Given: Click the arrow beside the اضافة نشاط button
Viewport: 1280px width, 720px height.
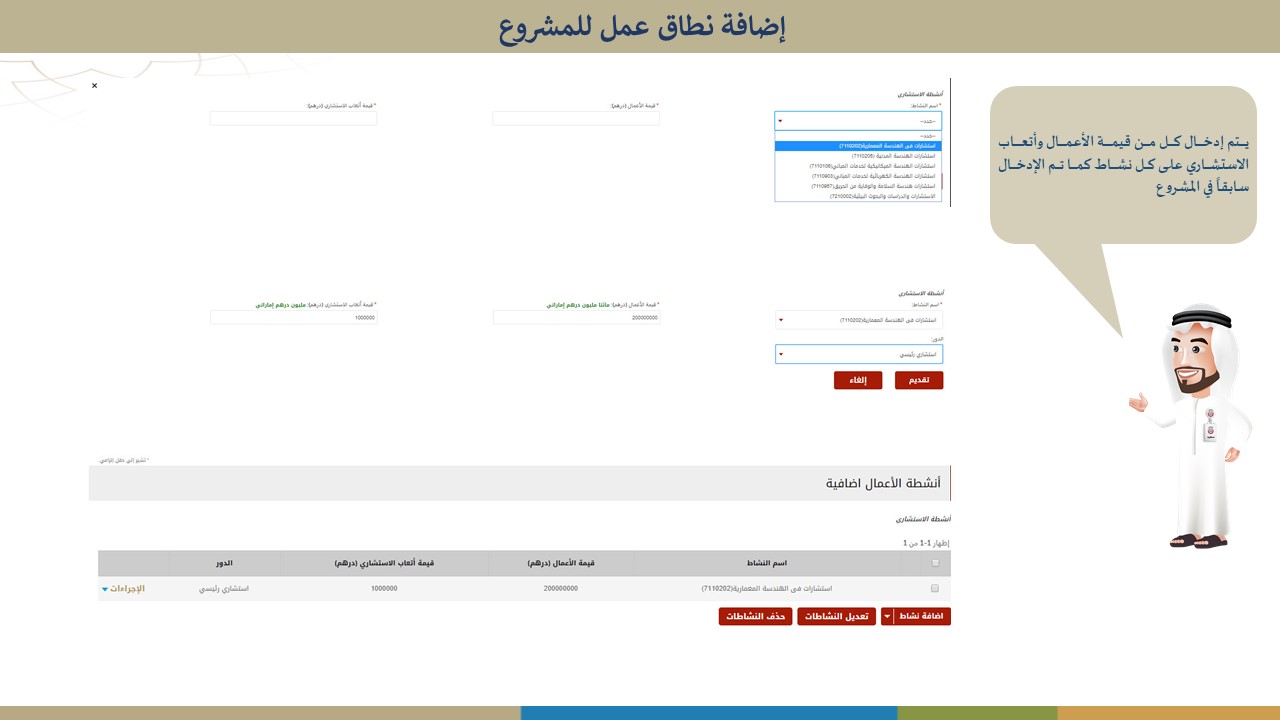Looking at the screenshot, I should (x=887, y=617).
